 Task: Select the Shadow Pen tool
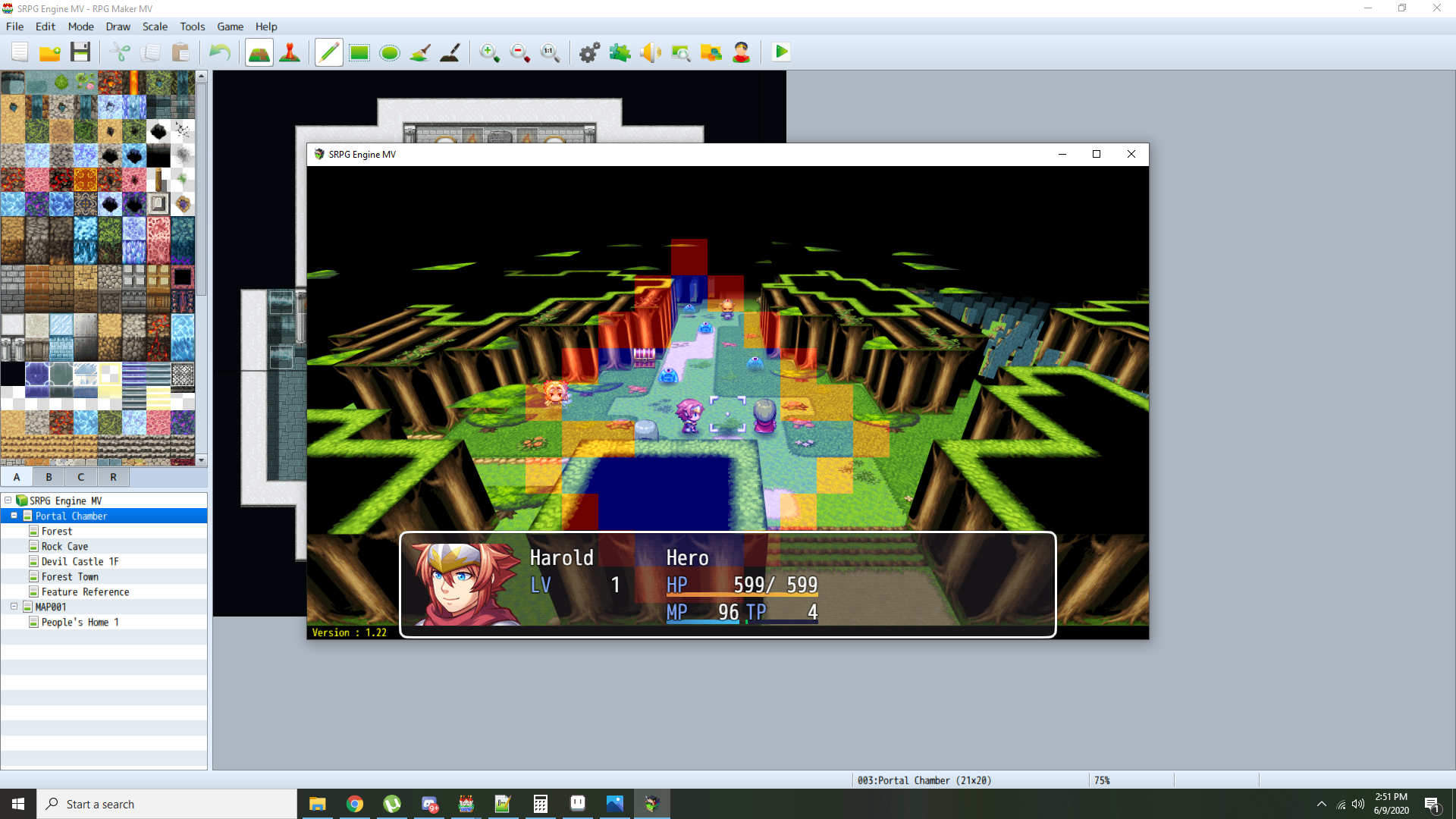coord(450,52)
